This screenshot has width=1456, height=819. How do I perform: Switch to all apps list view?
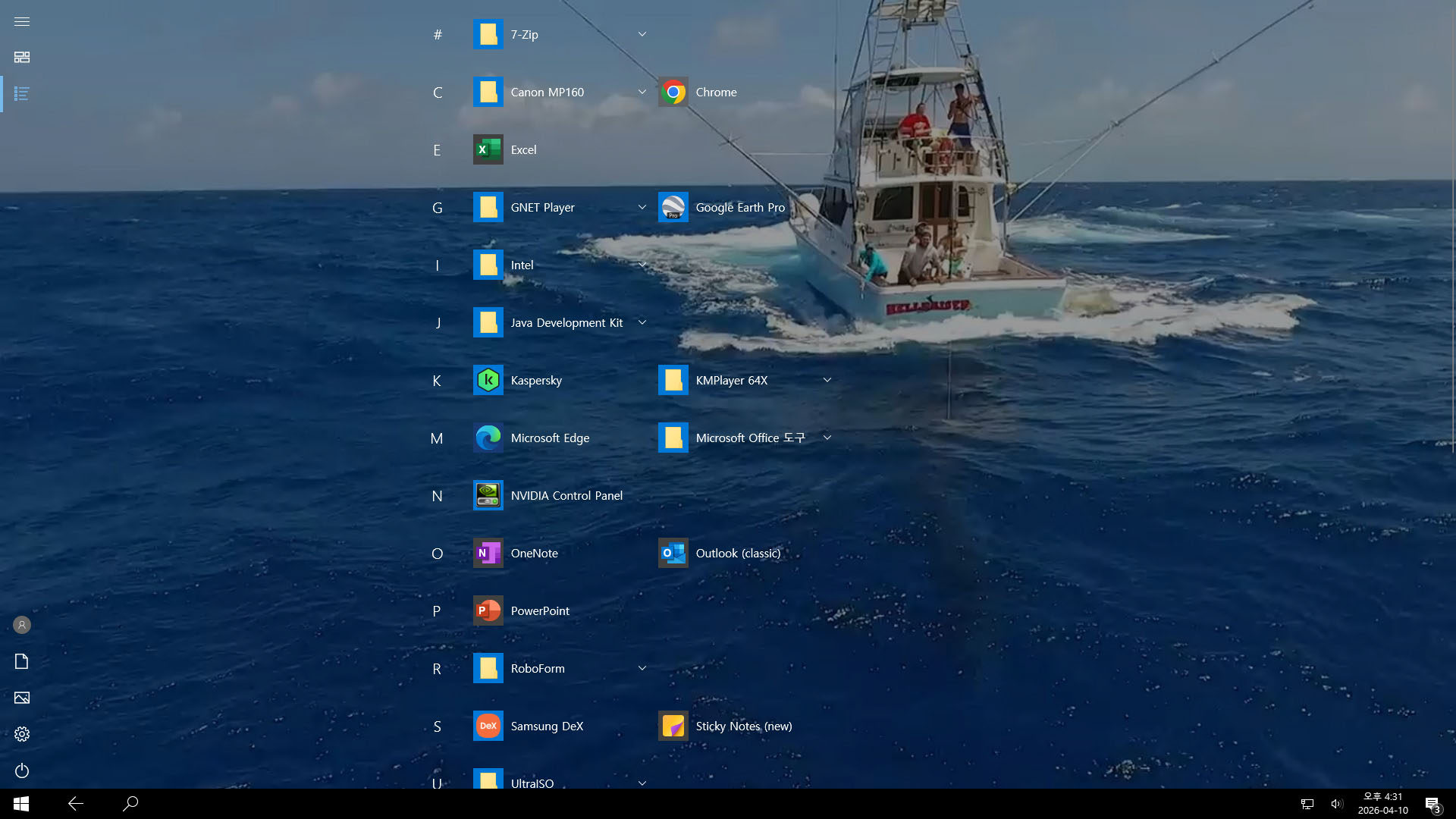22,94
